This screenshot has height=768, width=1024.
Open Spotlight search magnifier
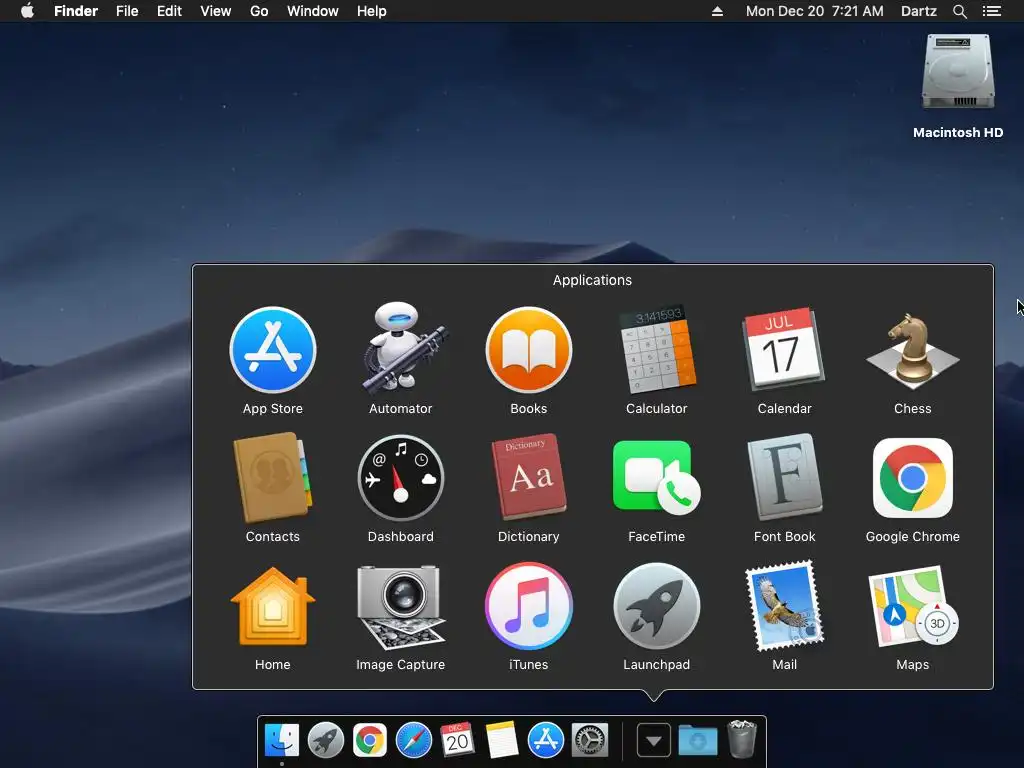tap(959, 11)
